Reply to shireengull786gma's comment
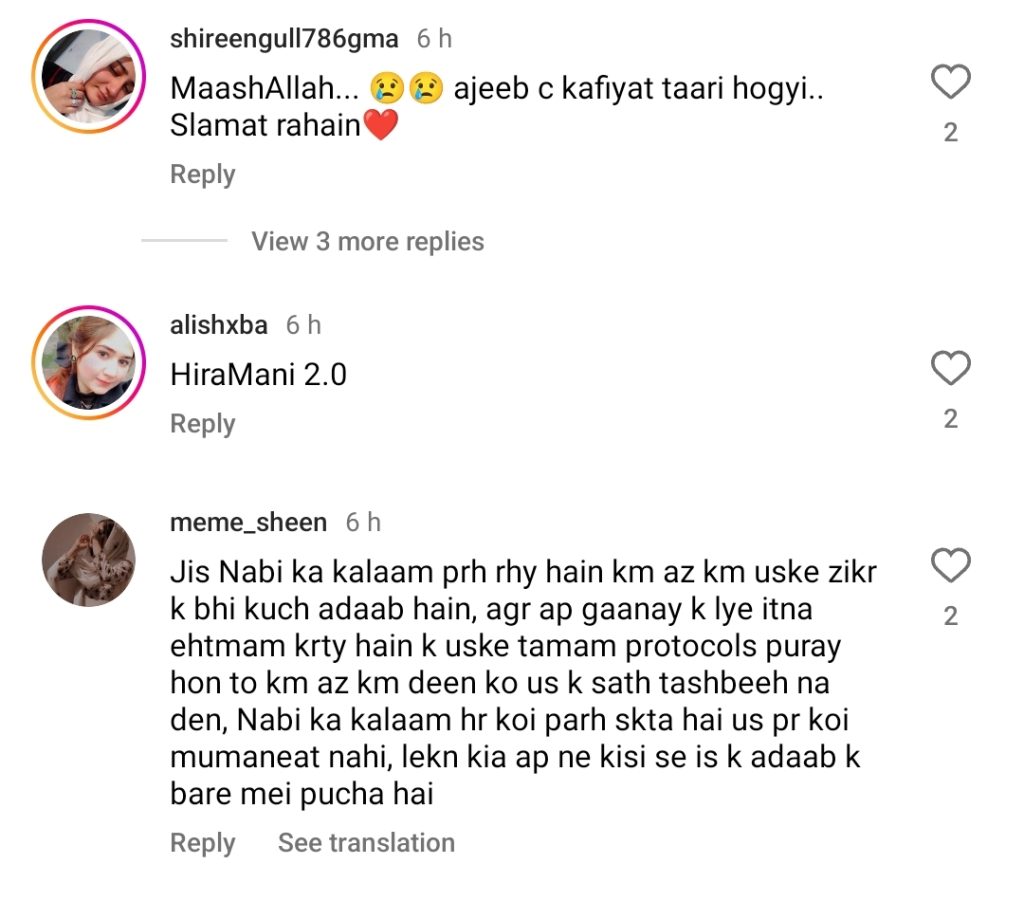This screenshot has height=901, width=1024. tap(202, 174)
